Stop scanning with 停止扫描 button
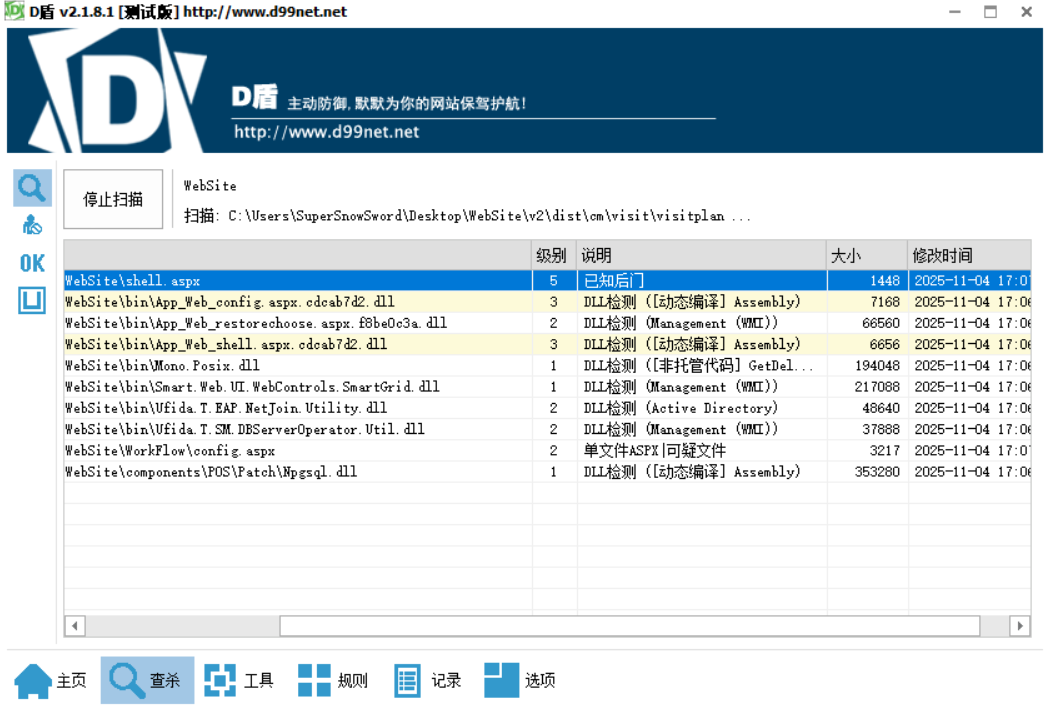The width and height of the screenshot is (1048, 714). [113, 199]
